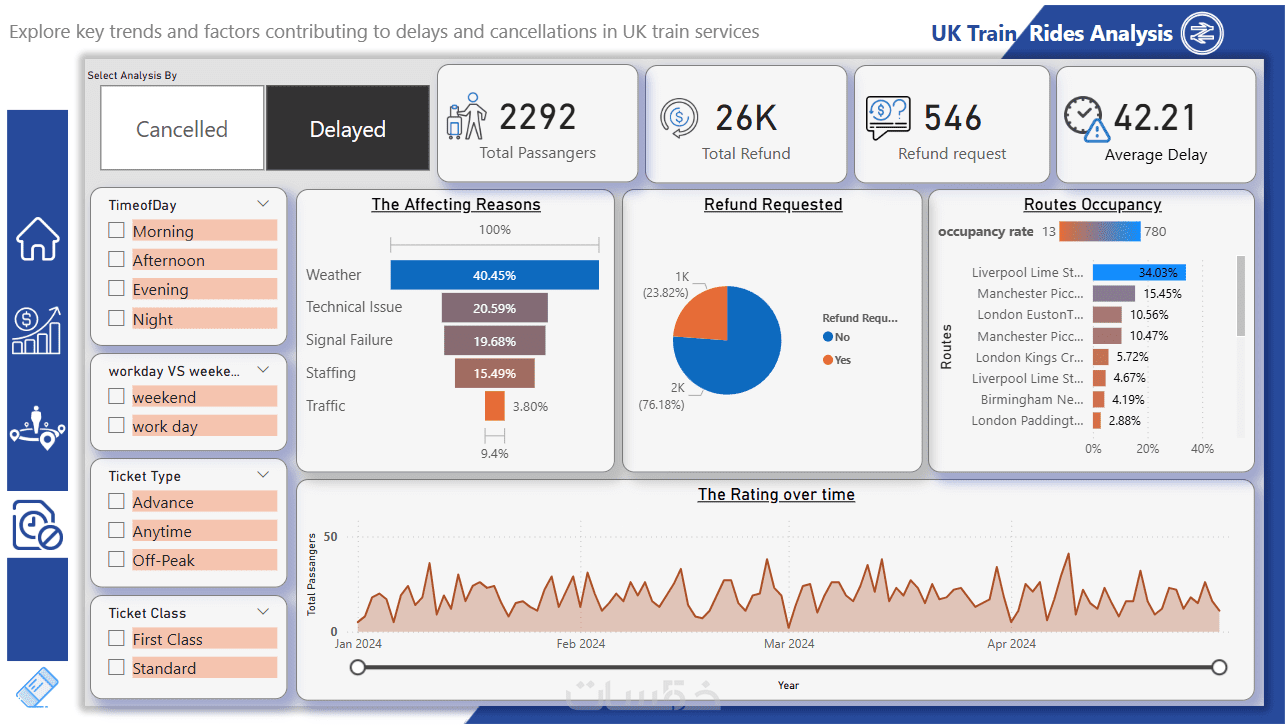Screen dimensions: 1288x726
Task: Tick the Night checkbox
Action: (x=117, y=318)
